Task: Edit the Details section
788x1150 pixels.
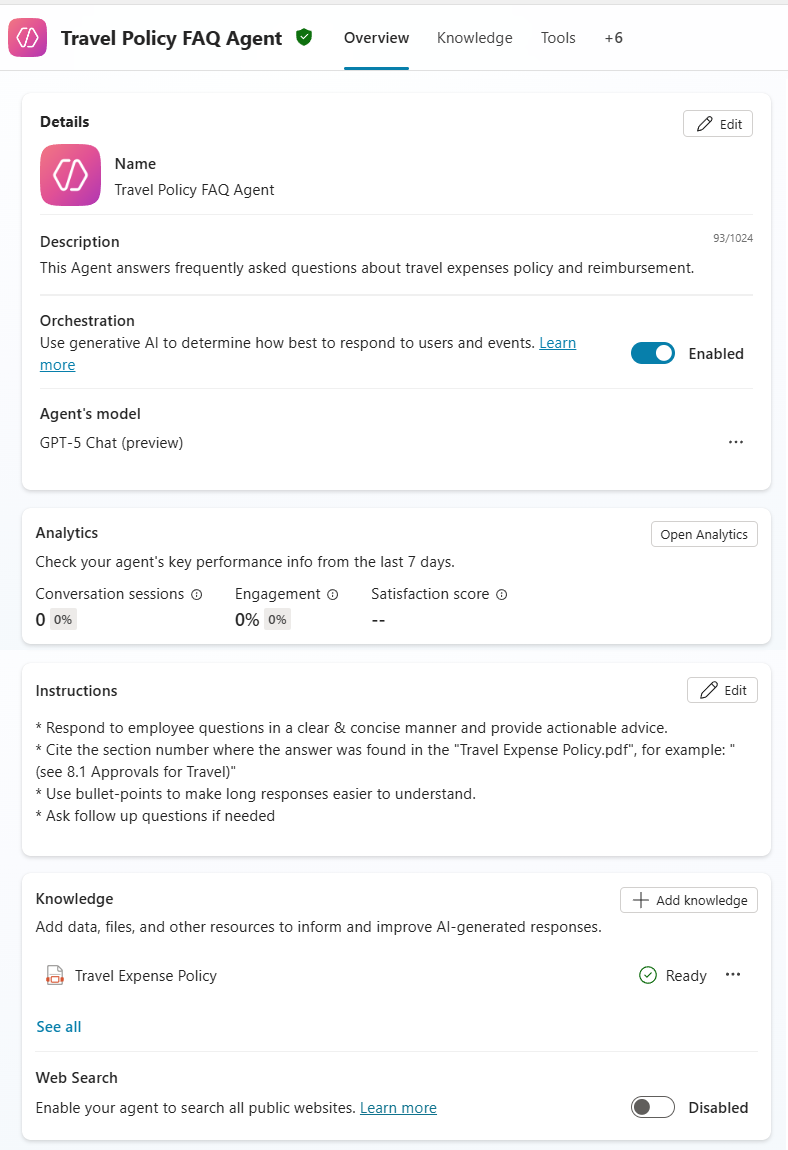Action: (x=718, y=124)
